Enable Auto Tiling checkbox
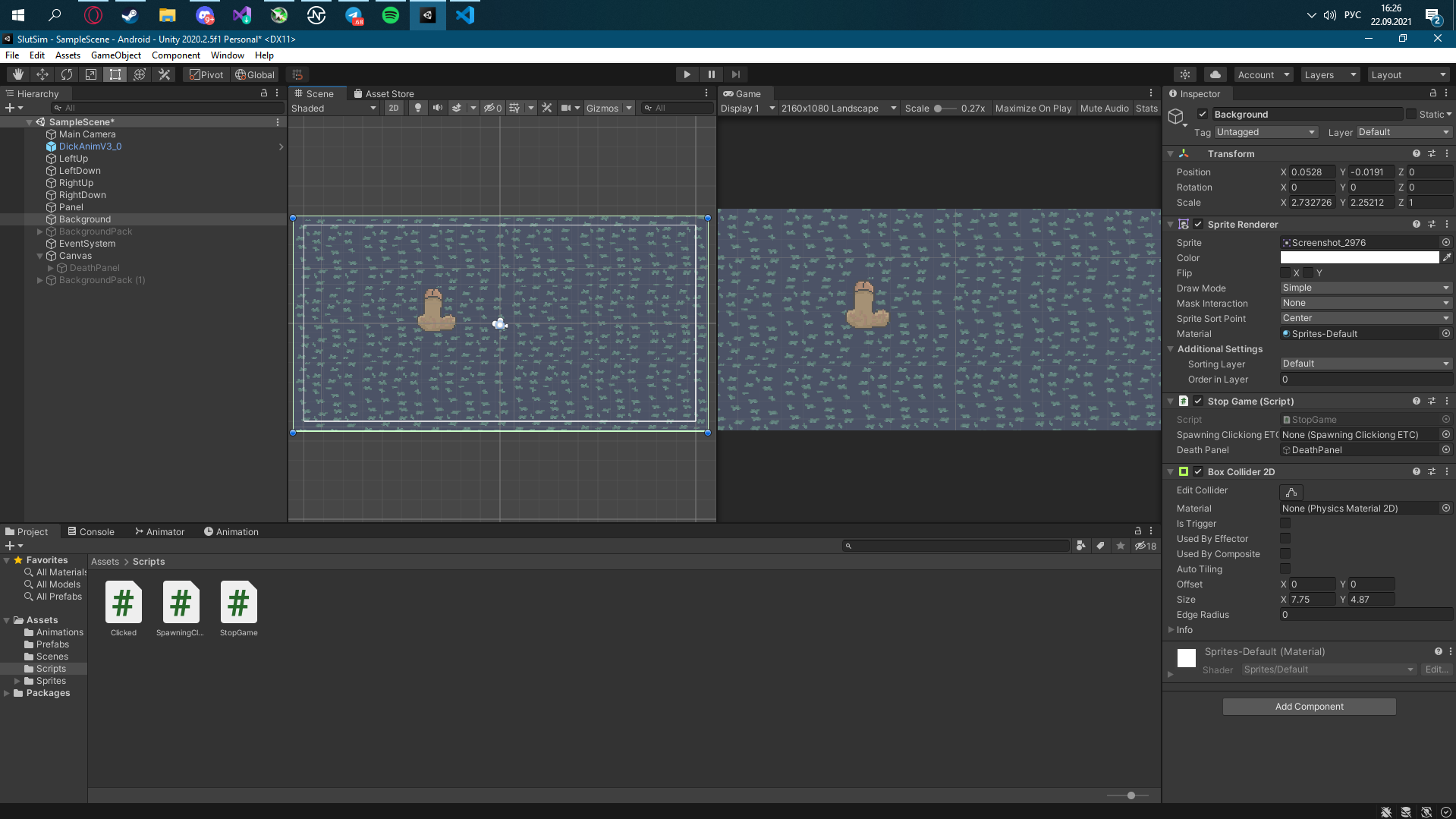This screenshot has width=1456, height=819. click(1285, 569)
